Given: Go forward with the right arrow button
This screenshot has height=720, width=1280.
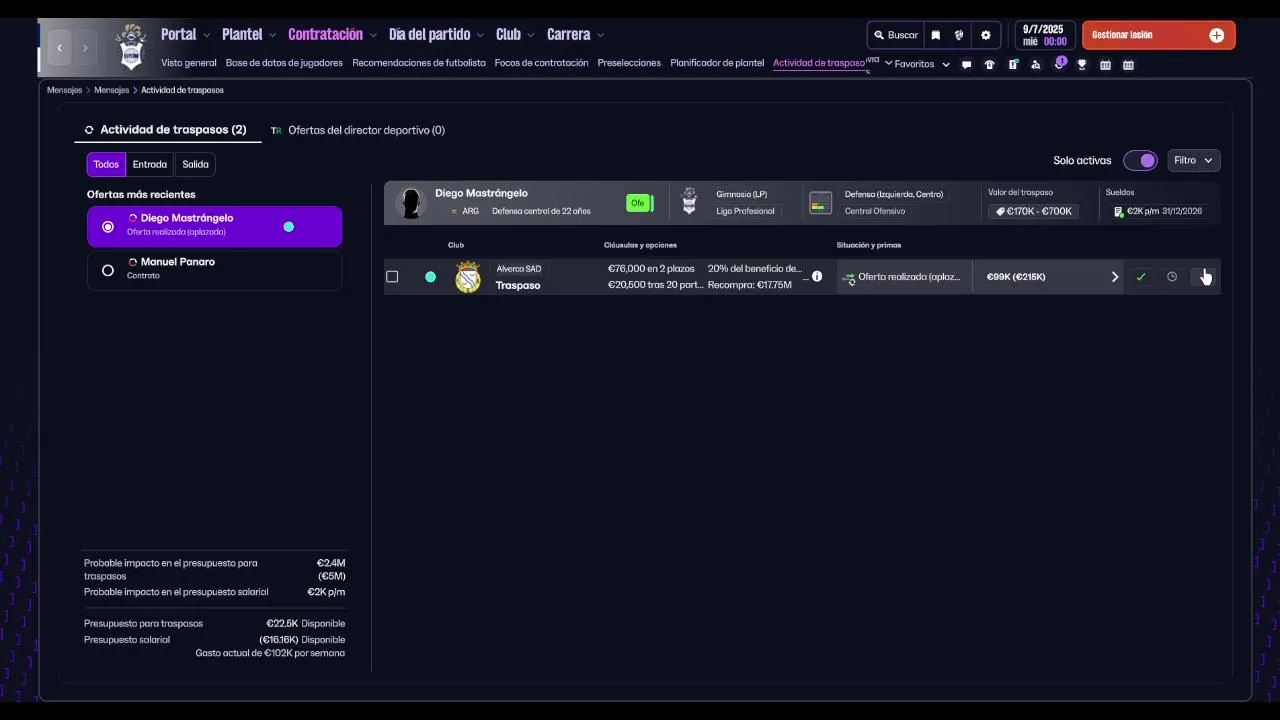Looking at the screenshot, I should click(x=85, y=47).
